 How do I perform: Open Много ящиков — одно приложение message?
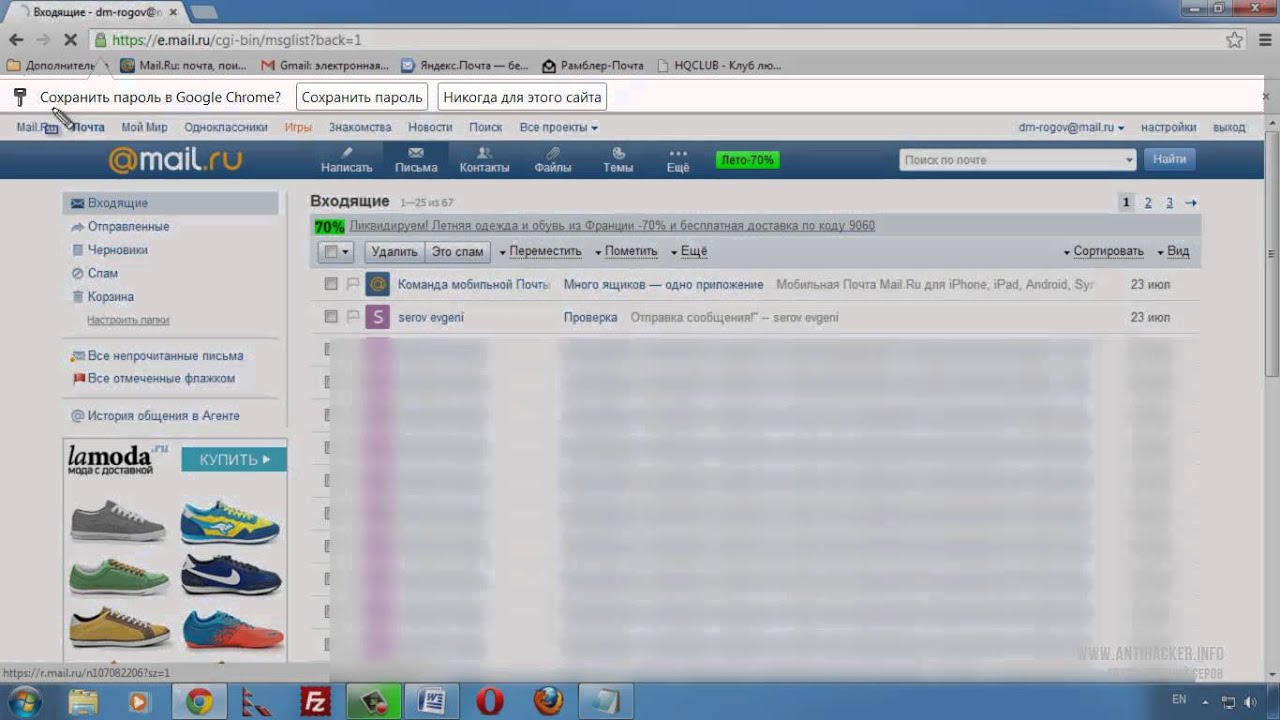(663, 285)
